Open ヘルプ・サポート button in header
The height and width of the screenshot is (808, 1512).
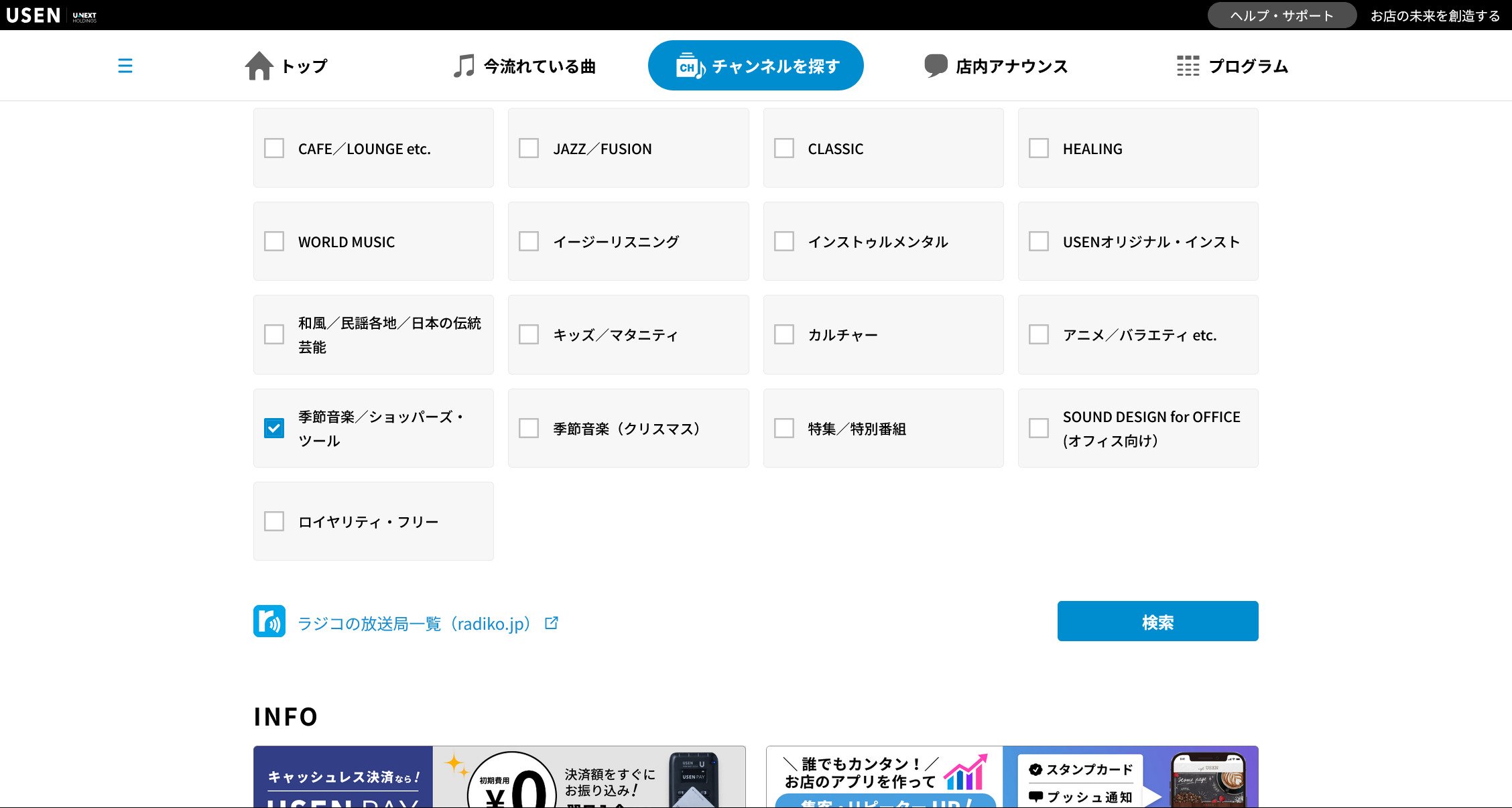coord(1281,15)
